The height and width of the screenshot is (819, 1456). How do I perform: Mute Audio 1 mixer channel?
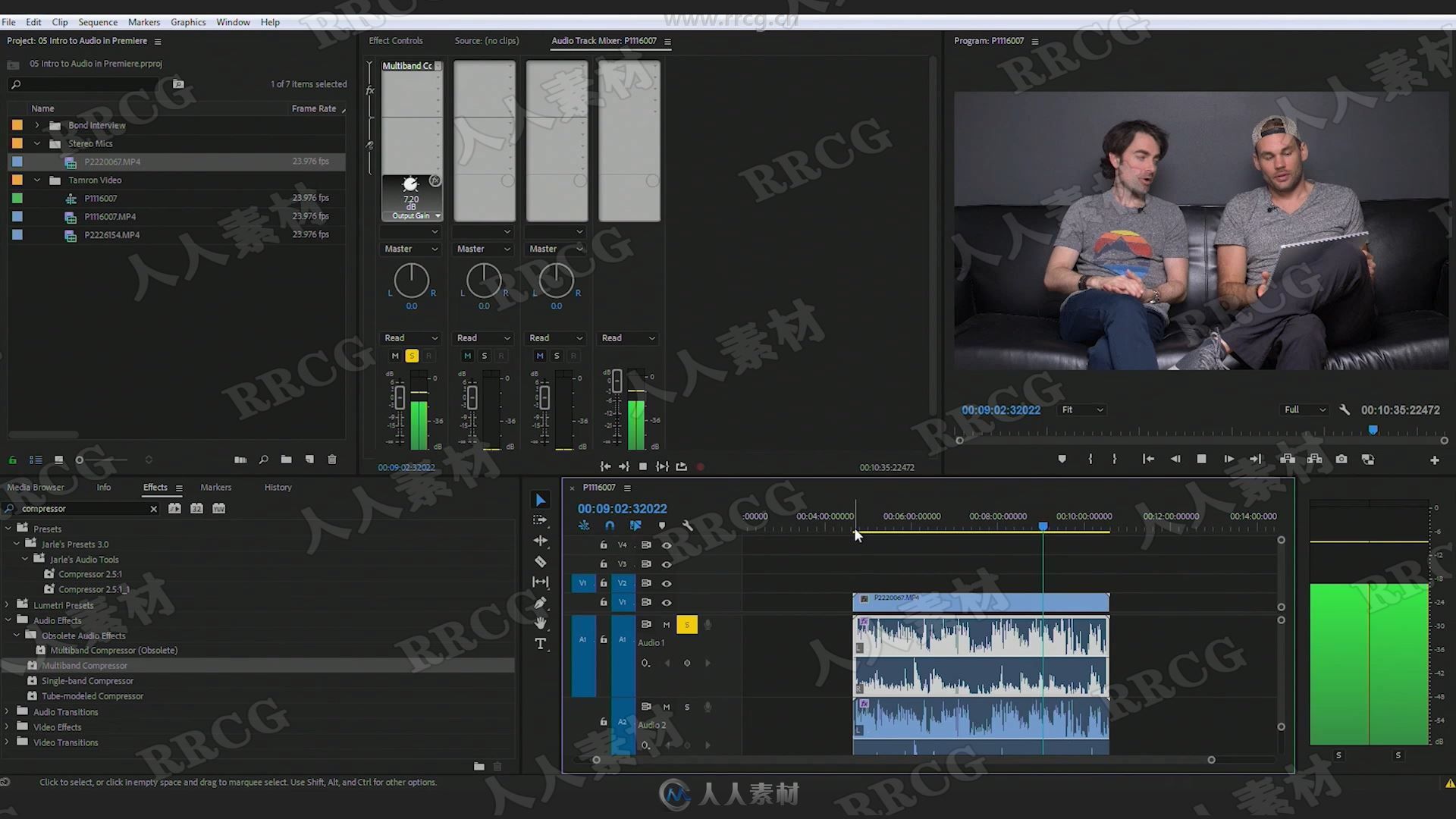(395, 356)
